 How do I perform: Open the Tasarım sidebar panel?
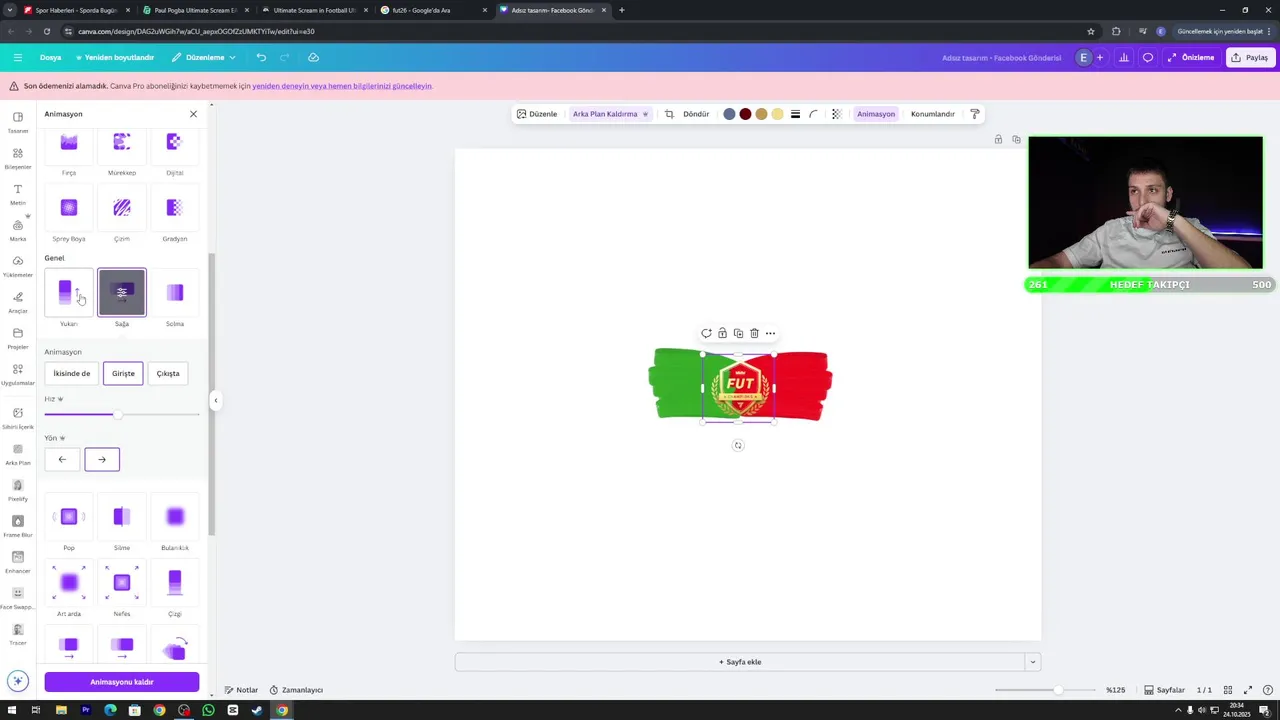tap(18, 122)
